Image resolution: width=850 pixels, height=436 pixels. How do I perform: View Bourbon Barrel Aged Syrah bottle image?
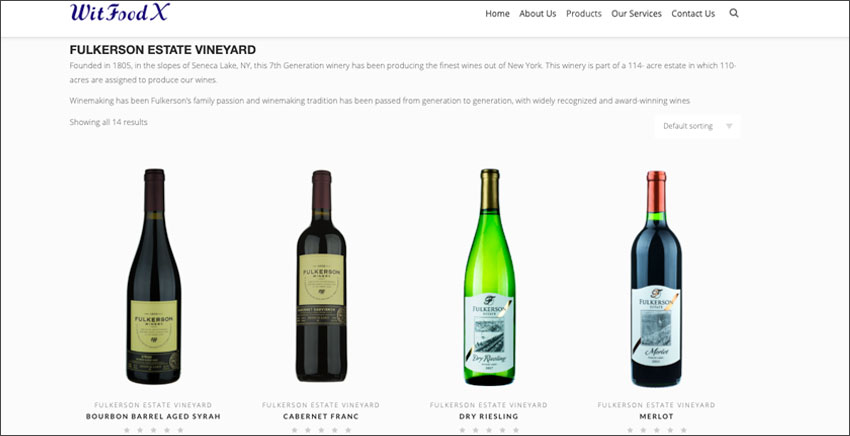coord(154,277)
